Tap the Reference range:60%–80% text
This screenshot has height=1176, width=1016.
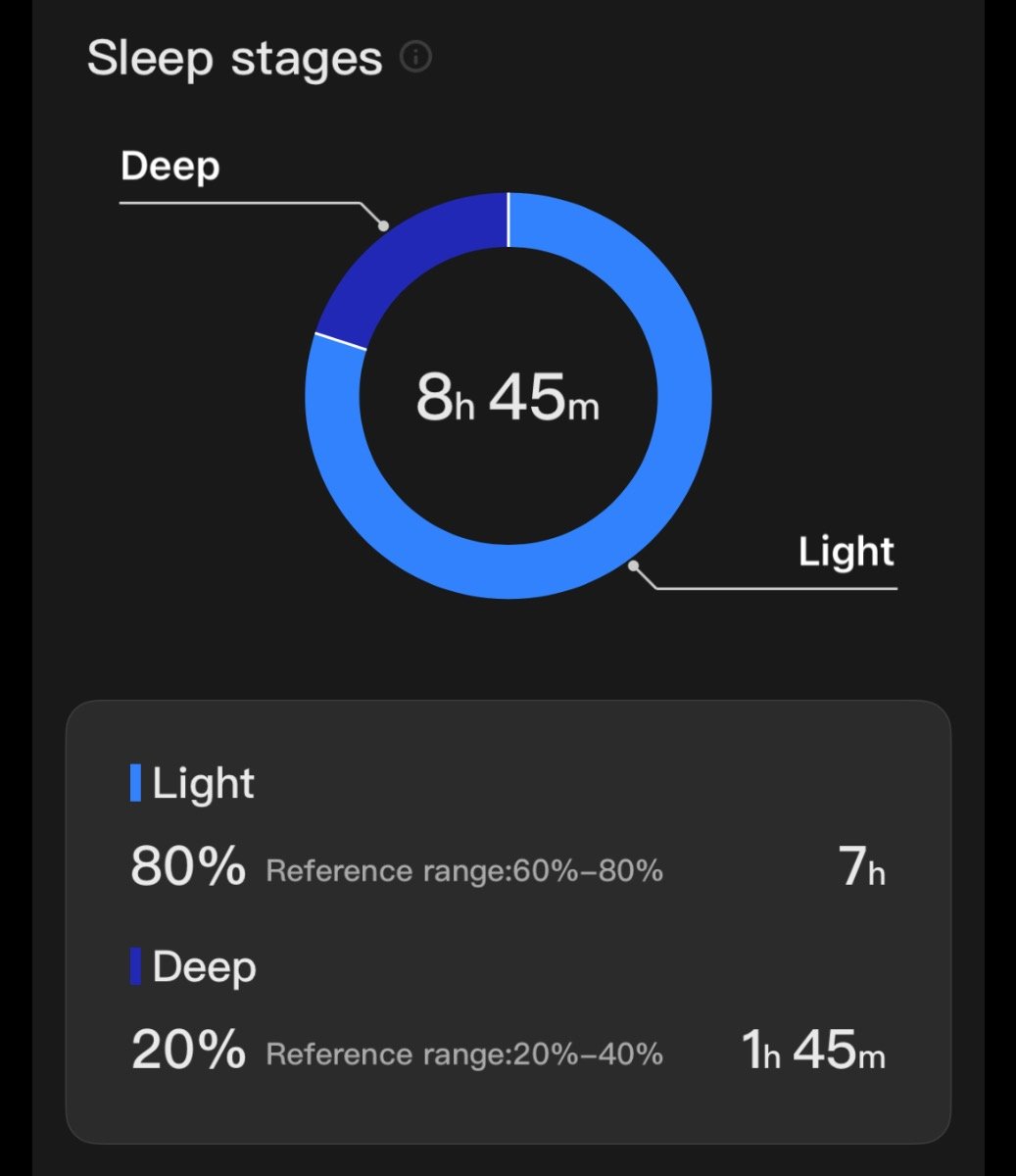(x=464, y=870)
